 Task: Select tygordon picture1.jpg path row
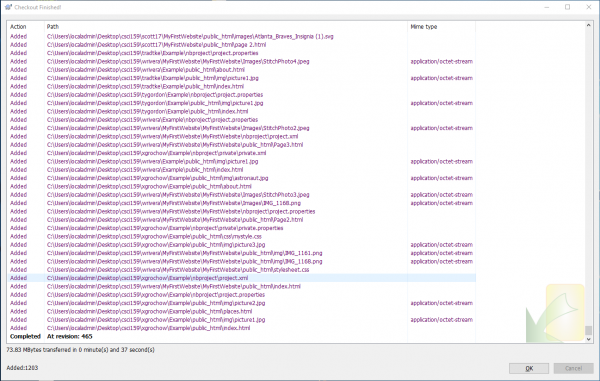tap(242, 103)
